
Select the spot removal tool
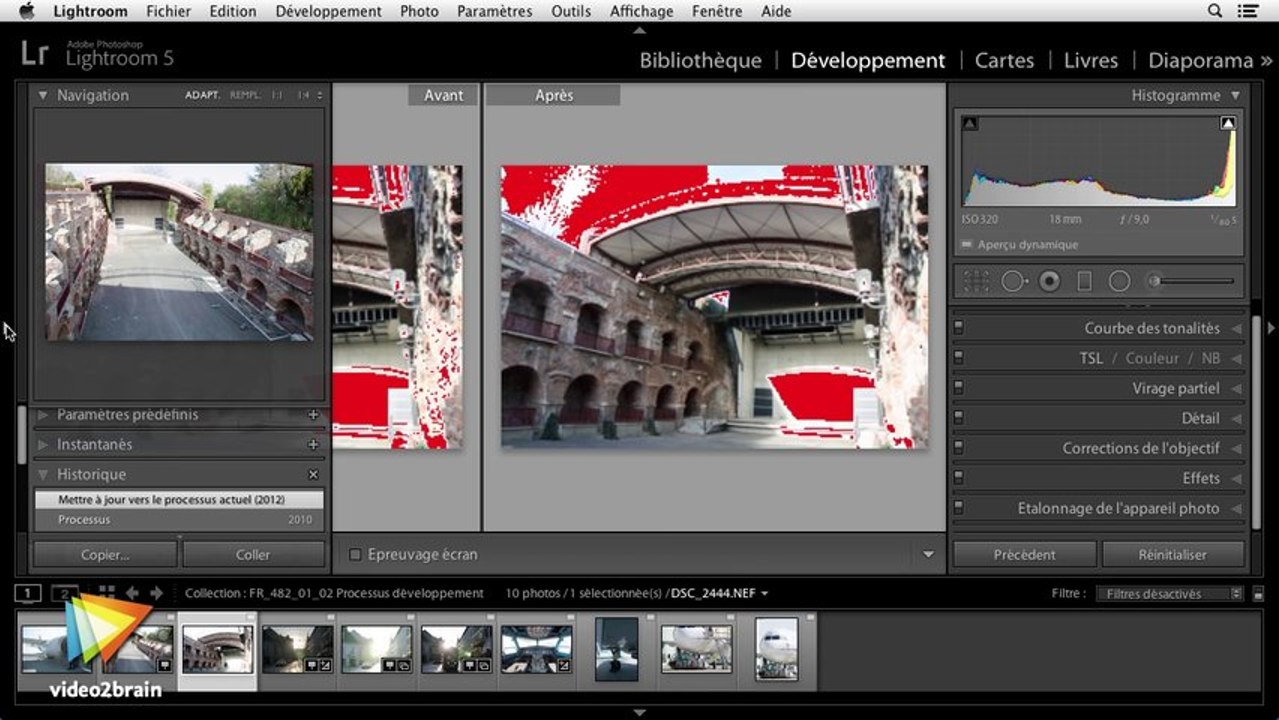tap(1014, 281)
